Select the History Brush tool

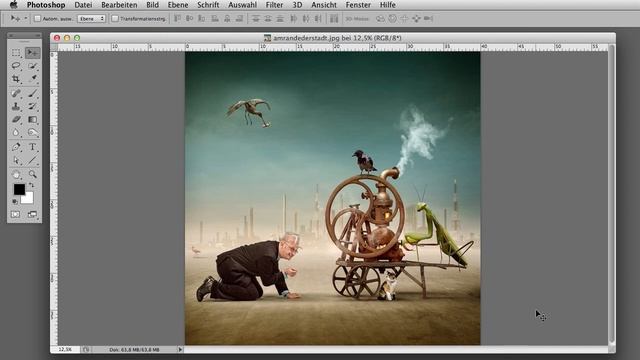pos(33,107)
